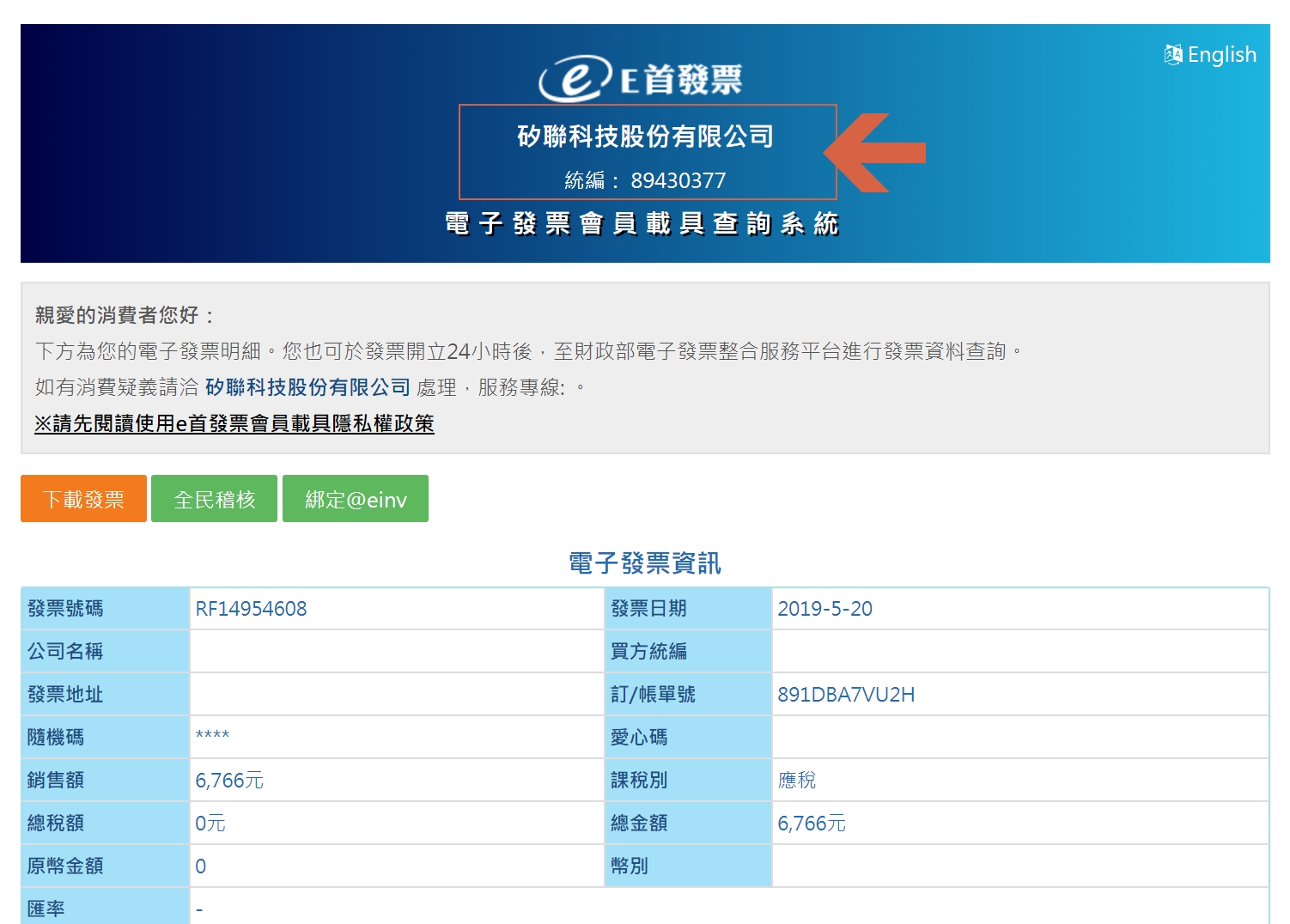Viewport: 1290px width, 924px height.
Task: Click the 原幣金額 value 0
Action: 201,866
